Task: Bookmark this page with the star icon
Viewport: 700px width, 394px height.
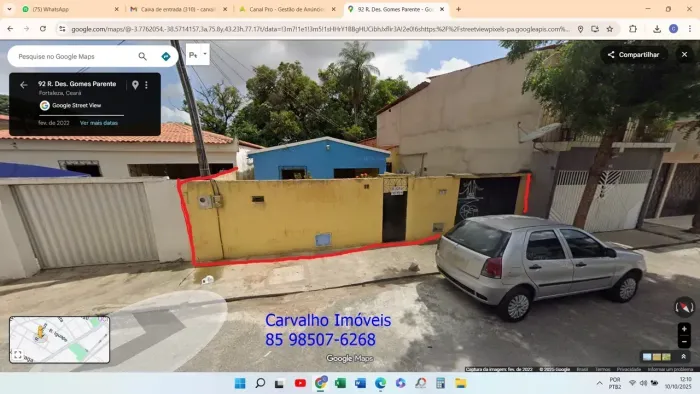Action: 610,29
